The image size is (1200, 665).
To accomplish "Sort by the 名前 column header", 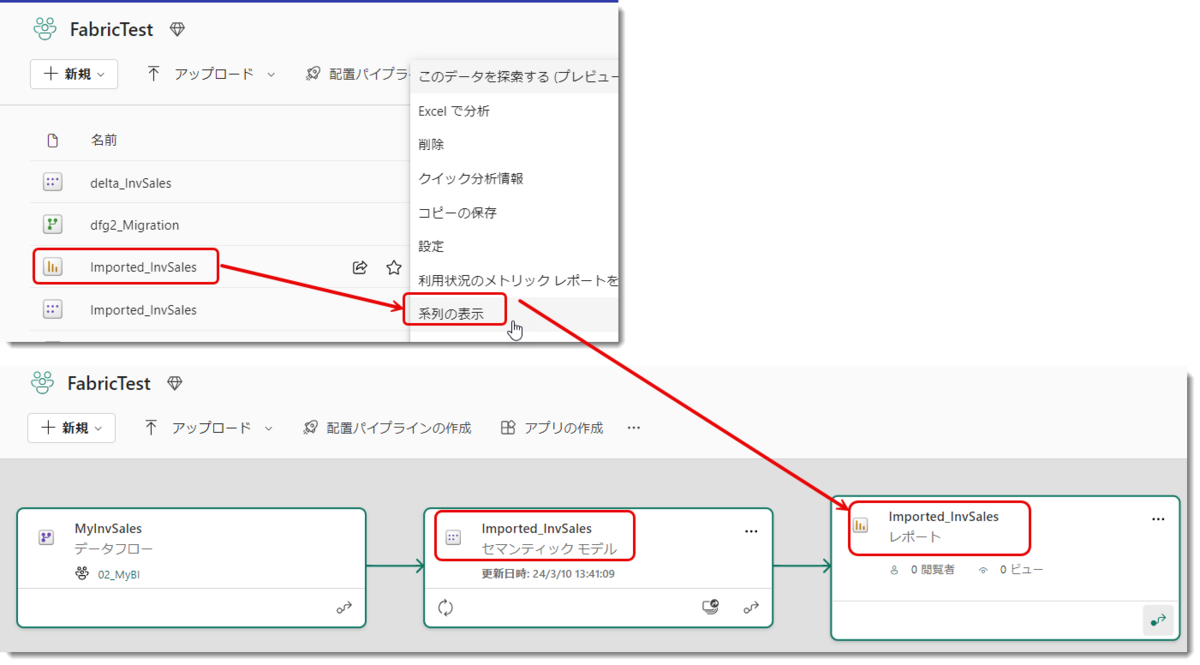I will (x=104, y=140).
